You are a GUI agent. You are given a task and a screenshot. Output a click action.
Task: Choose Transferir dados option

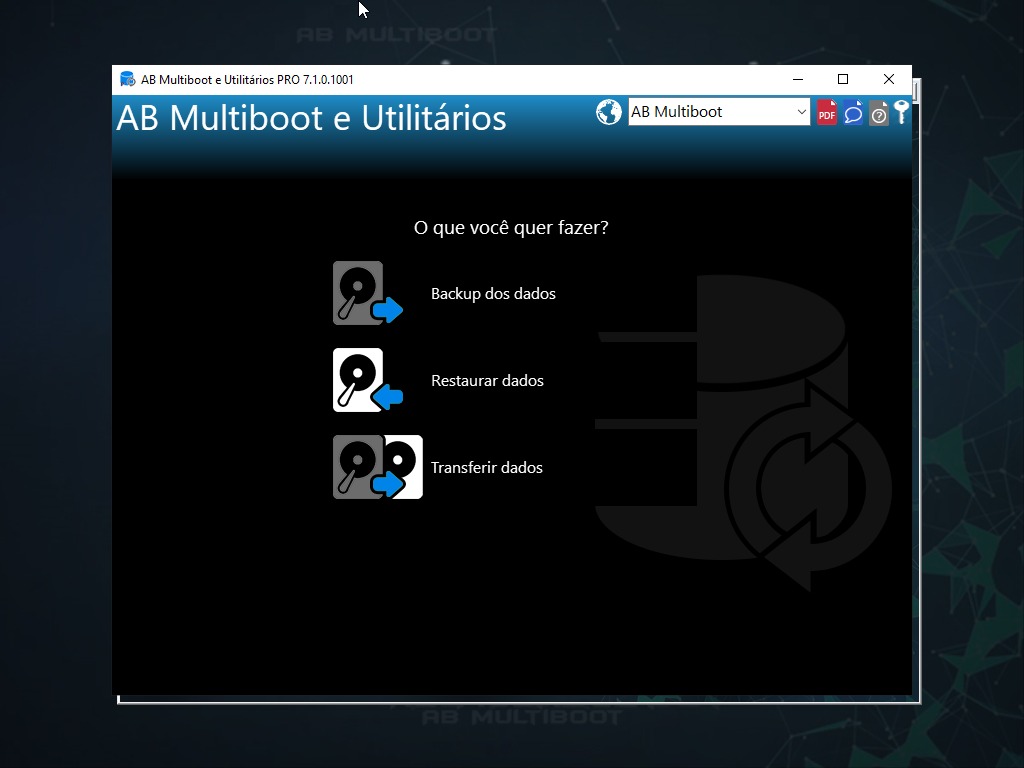pyautogui.click(x=487, y=468)
